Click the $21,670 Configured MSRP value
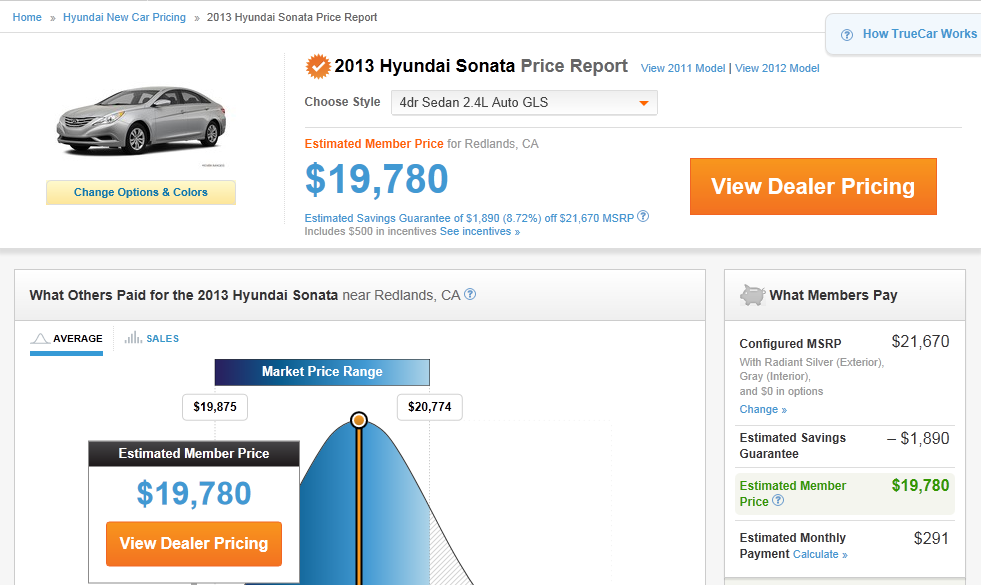 [920, 342]
